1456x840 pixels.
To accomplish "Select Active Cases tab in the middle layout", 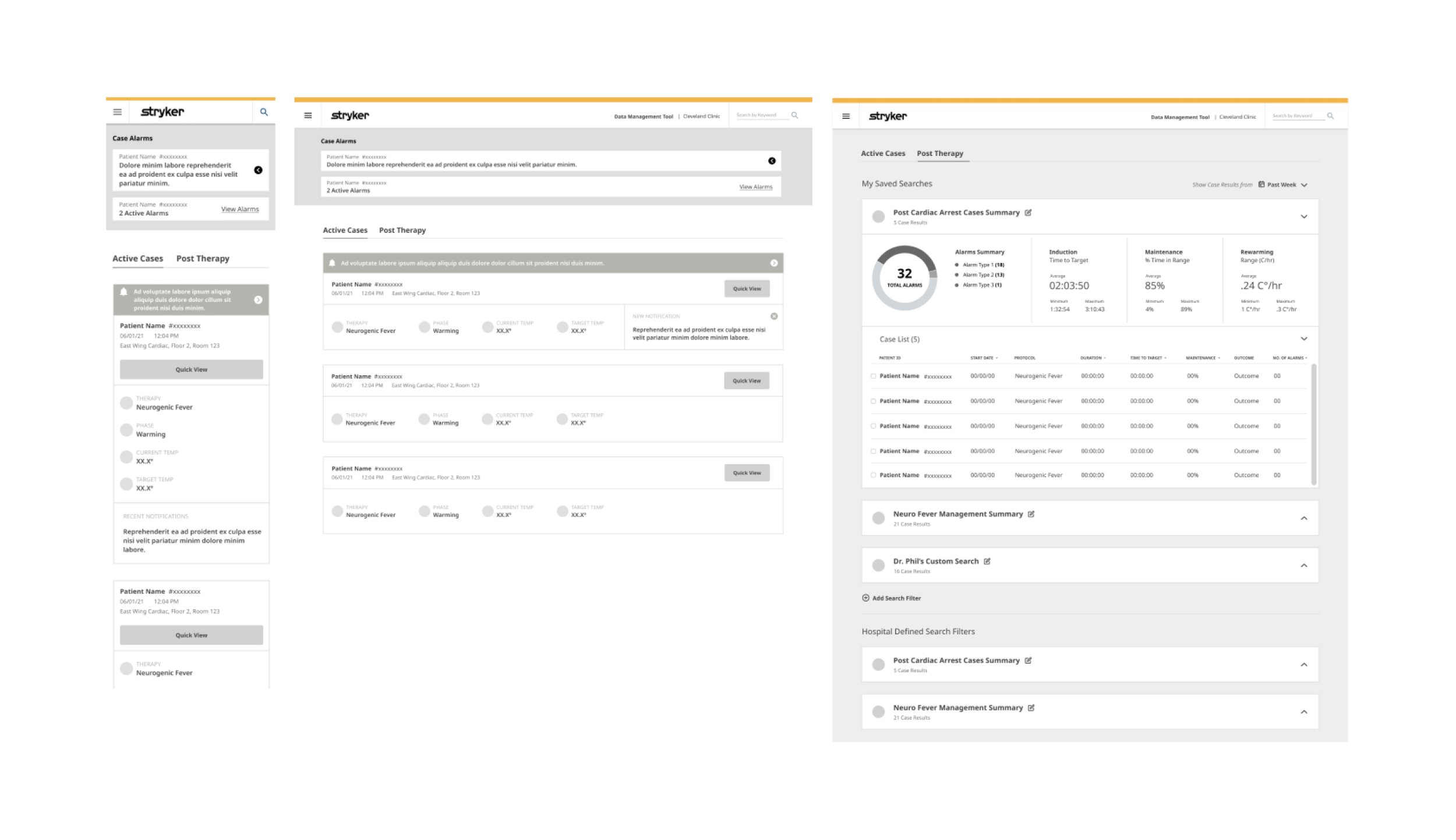I will (x=345, y=230).
